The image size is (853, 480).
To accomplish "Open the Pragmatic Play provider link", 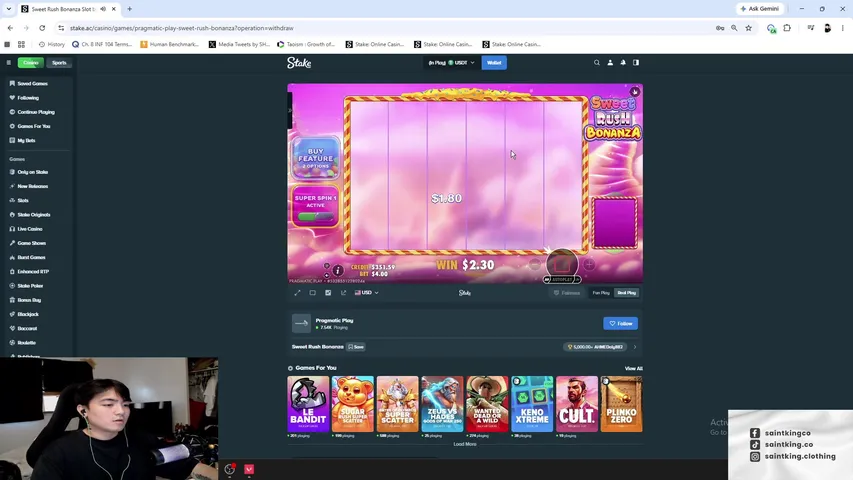I will tap(334, 321).
